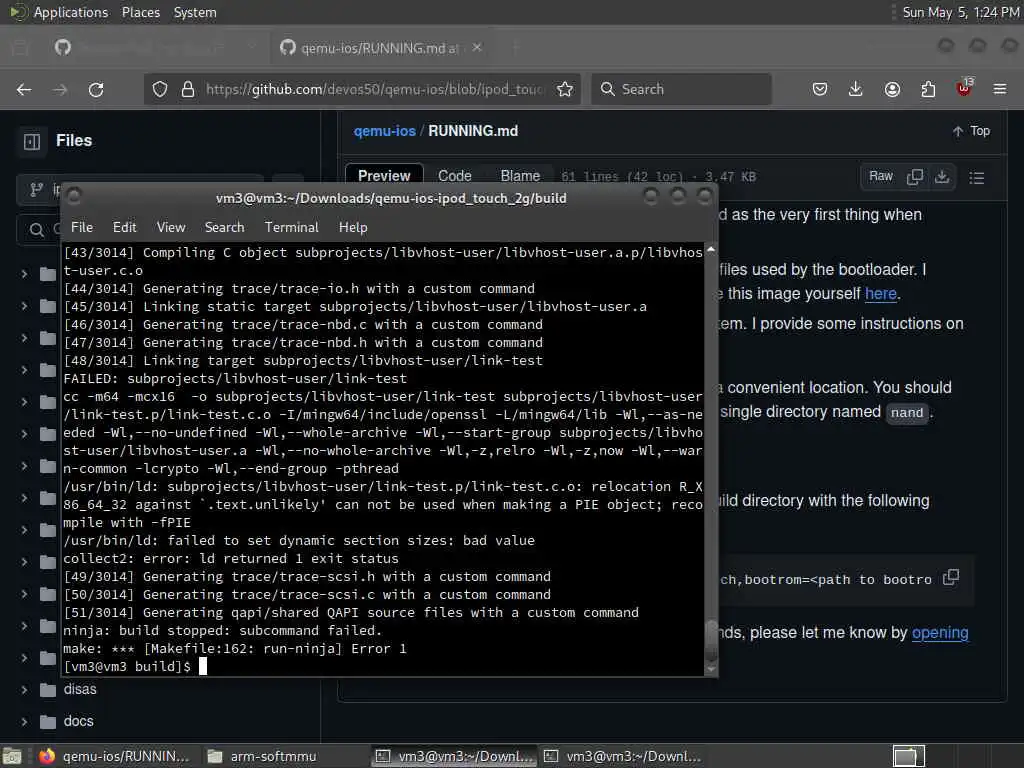Image resolution: width=1024 pixels, height=768 pixels.
Task: Expand the disas folder
Action: [x=24, y=690]
